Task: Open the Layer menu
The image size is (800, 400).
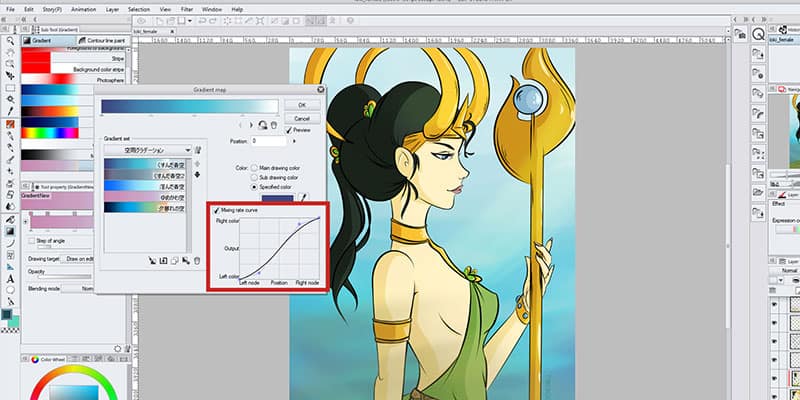Action: pyautogui.click(x=112, y=9)
